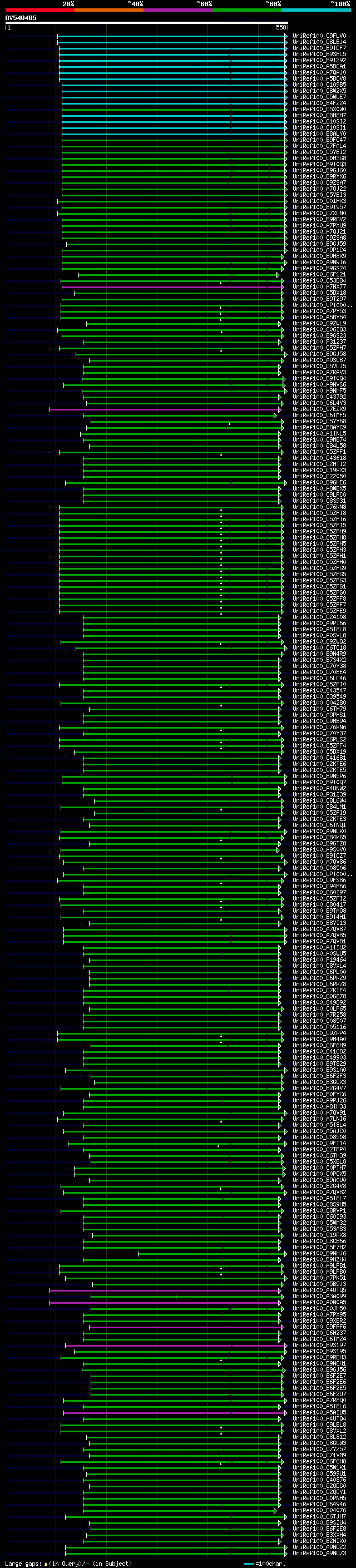This screenshot has height=1568, width=356.
Task: Select the UniRef100_B7S4X2 label
Action: coord(319,660)
